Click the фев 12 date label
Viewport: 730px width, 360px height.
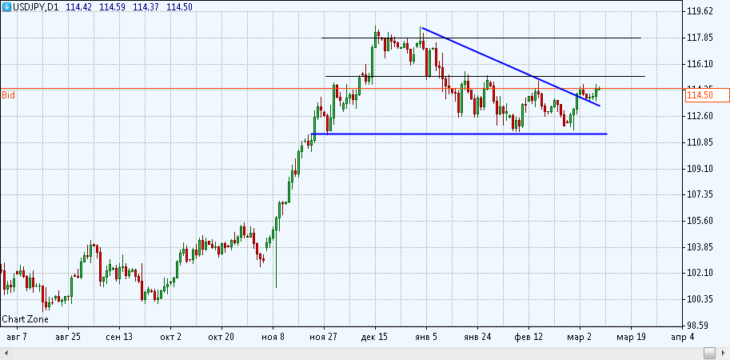coord(528,337)
